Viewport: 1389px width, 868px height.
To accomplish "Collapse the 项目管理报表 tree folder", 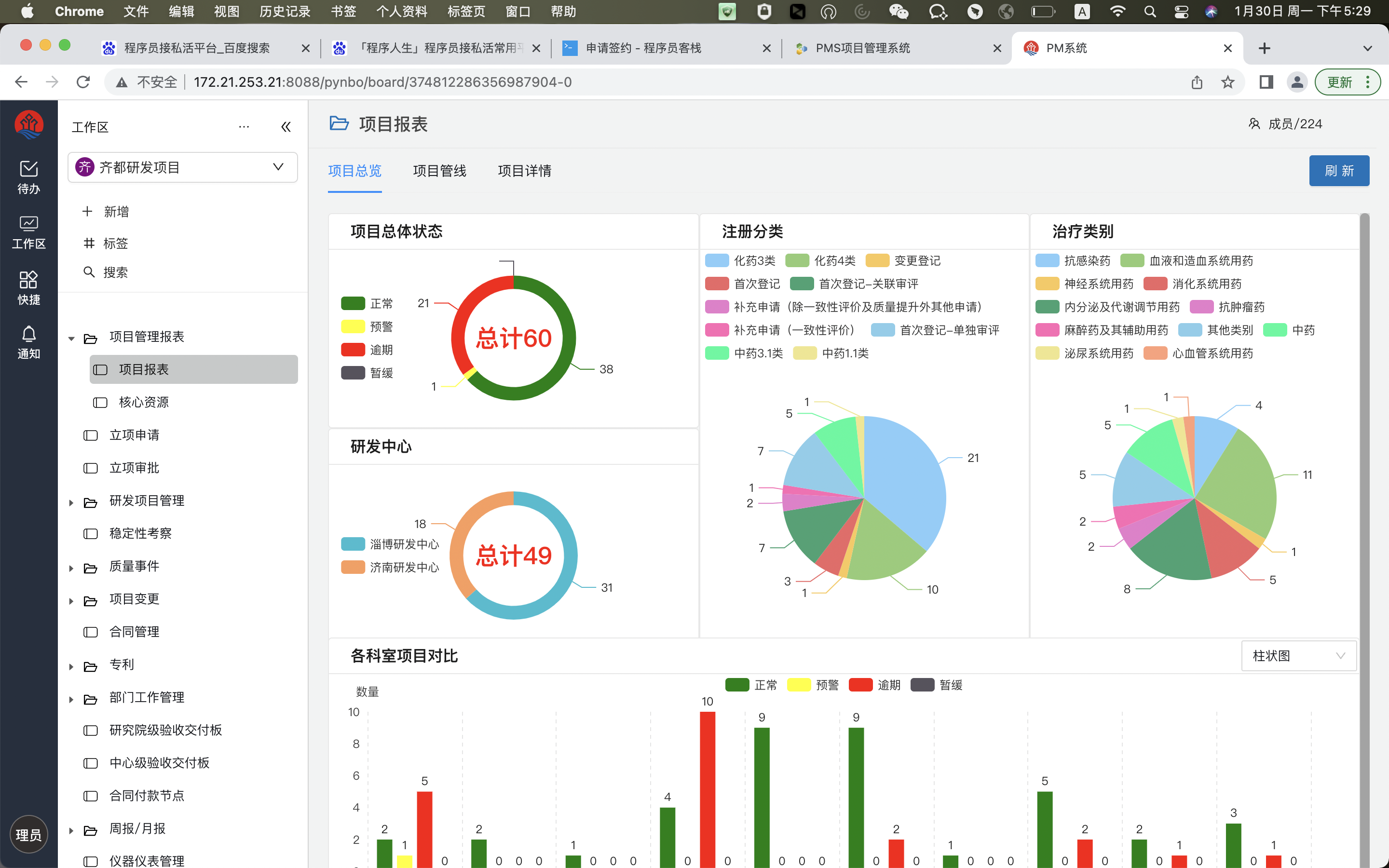I will (71, 339).
